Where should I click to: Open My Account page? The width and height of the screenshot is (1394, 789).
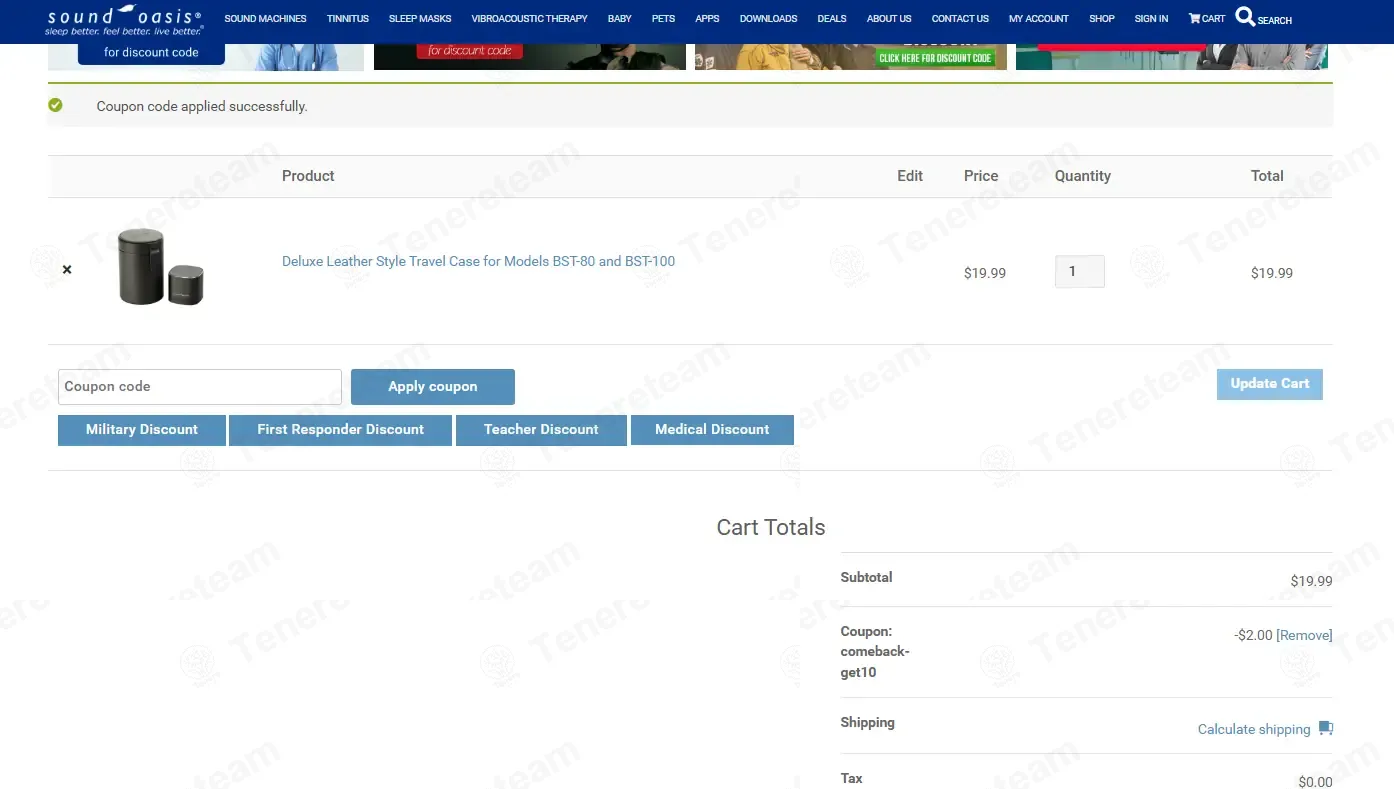[x=1038, y=18]
